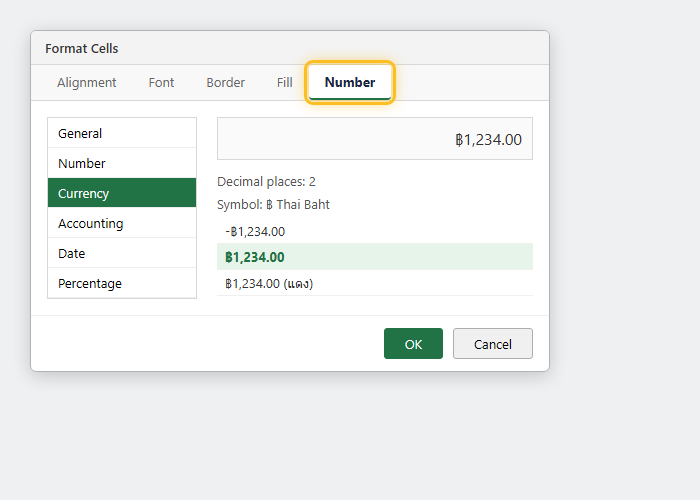Choose negative format -฿1,234.00
This screenshot has height=500, width=700.
tap(375, 231)
